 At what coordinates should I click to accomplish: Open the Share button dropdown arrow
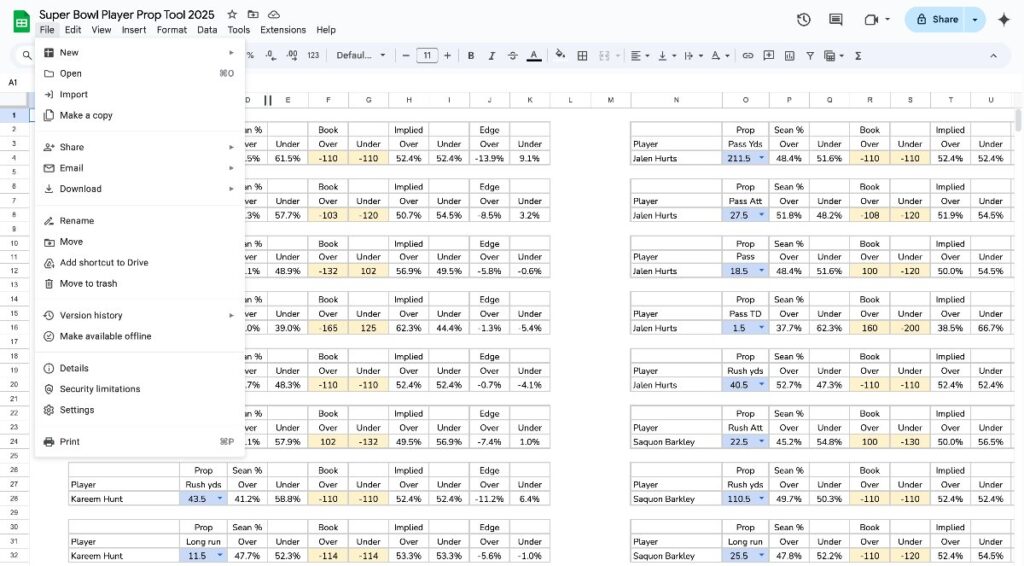coord(975,20)
